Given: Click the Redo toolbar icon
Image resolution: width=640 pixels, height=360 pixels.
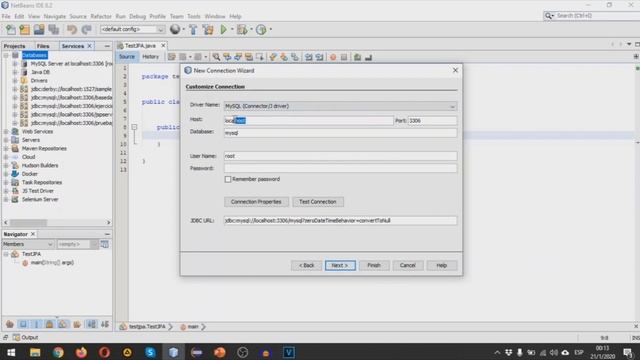Looking at the screenshot, I should coord(86,29).
